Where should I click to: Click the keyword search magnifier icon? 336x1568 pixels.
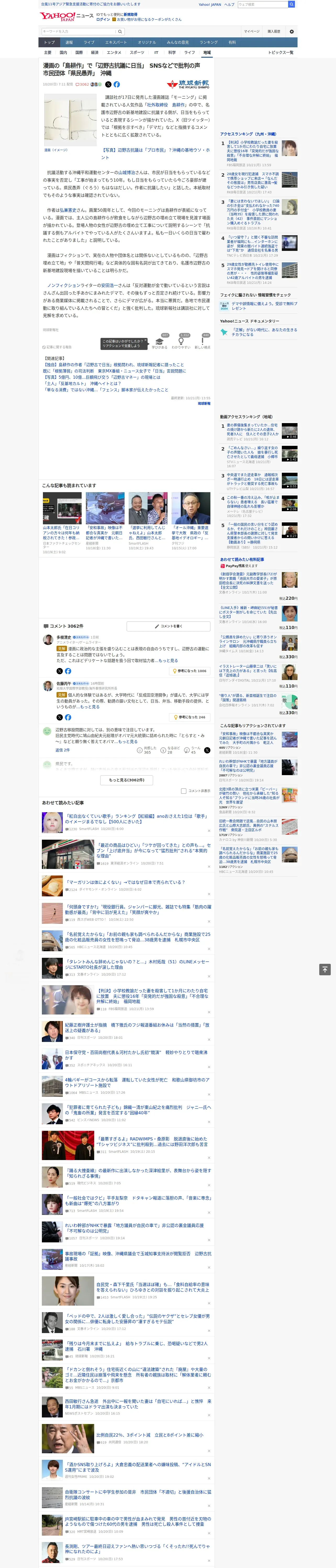pyautogui.click(x=120, y=31)
